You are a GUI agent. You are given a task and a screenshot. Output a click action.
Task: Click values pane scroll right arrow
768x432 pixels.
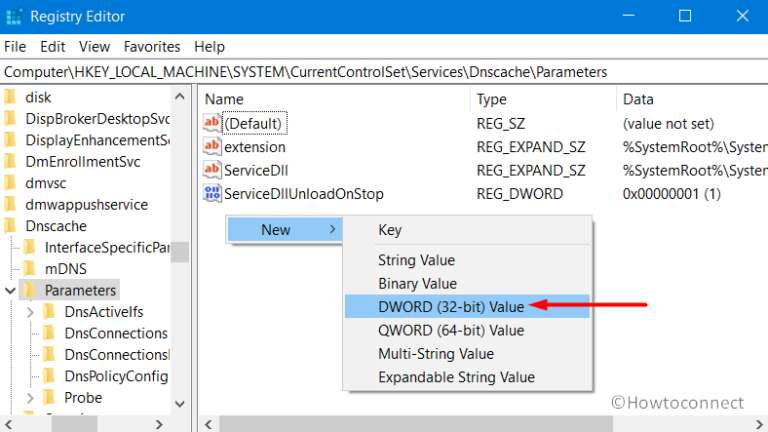tap(759, 424)
